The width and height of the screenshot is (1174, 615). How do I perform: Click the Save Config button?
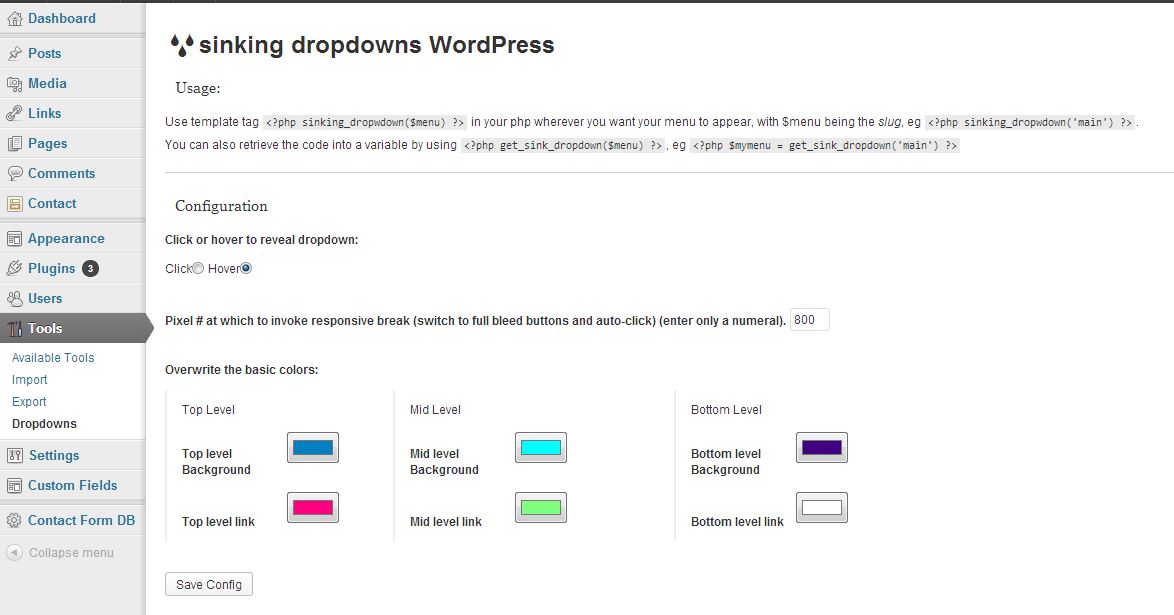click(x=209, y=584)
